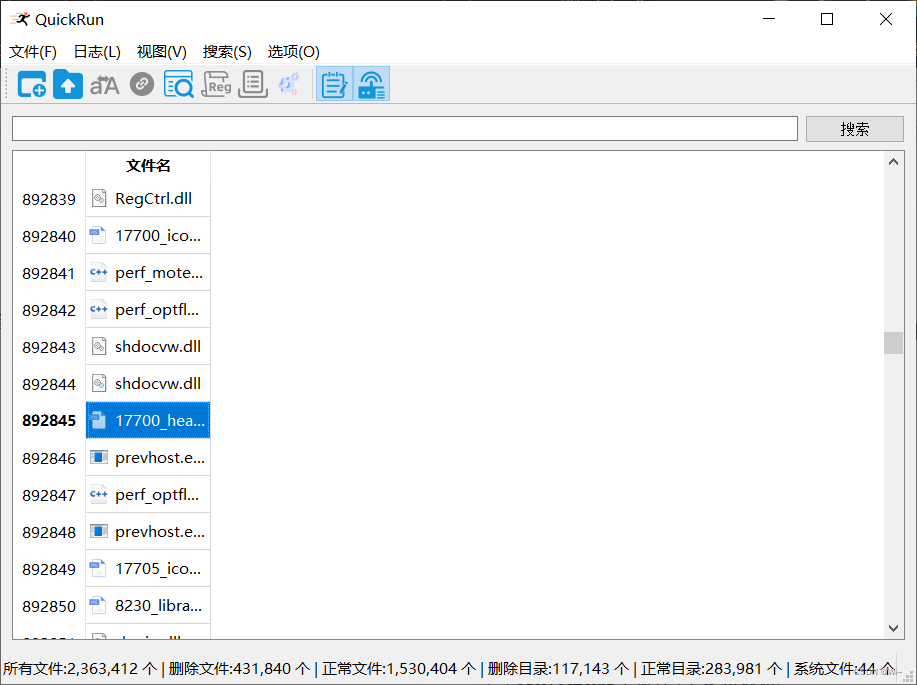Open the 文件(F) menu

coord(32,51)
